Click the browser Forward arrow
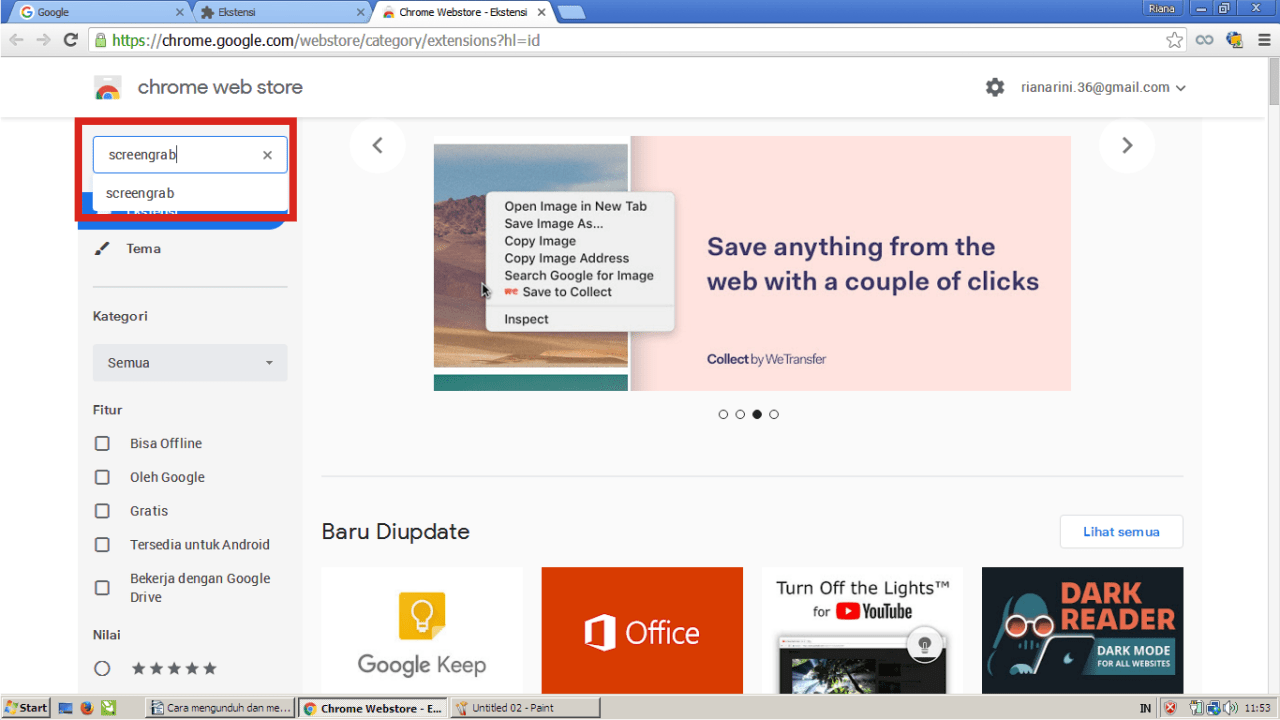Viewport: 1280px width, 720px height. [43, 40]
